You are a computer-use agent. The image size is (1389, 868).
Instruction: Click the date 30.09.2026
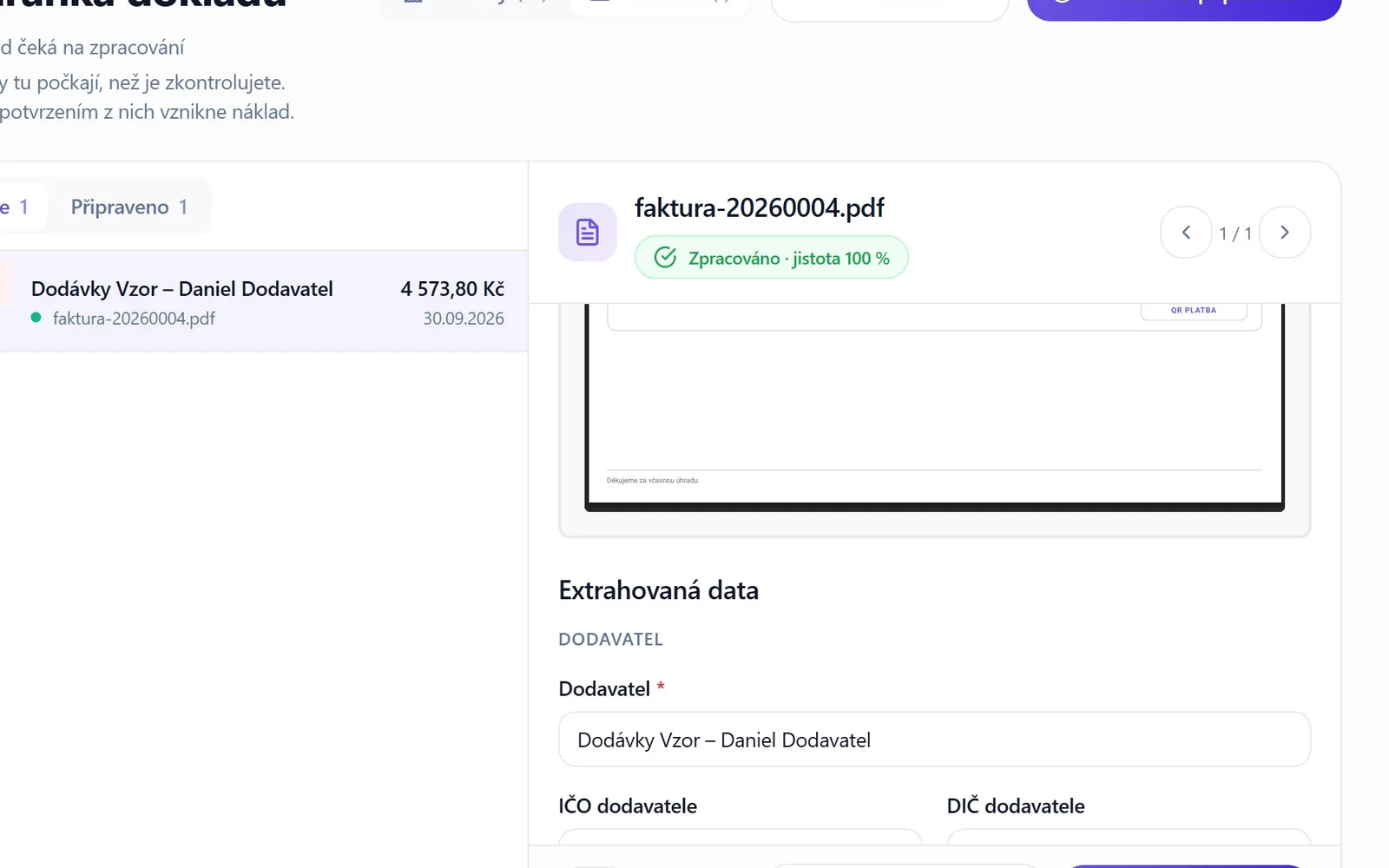click(464, 319)
